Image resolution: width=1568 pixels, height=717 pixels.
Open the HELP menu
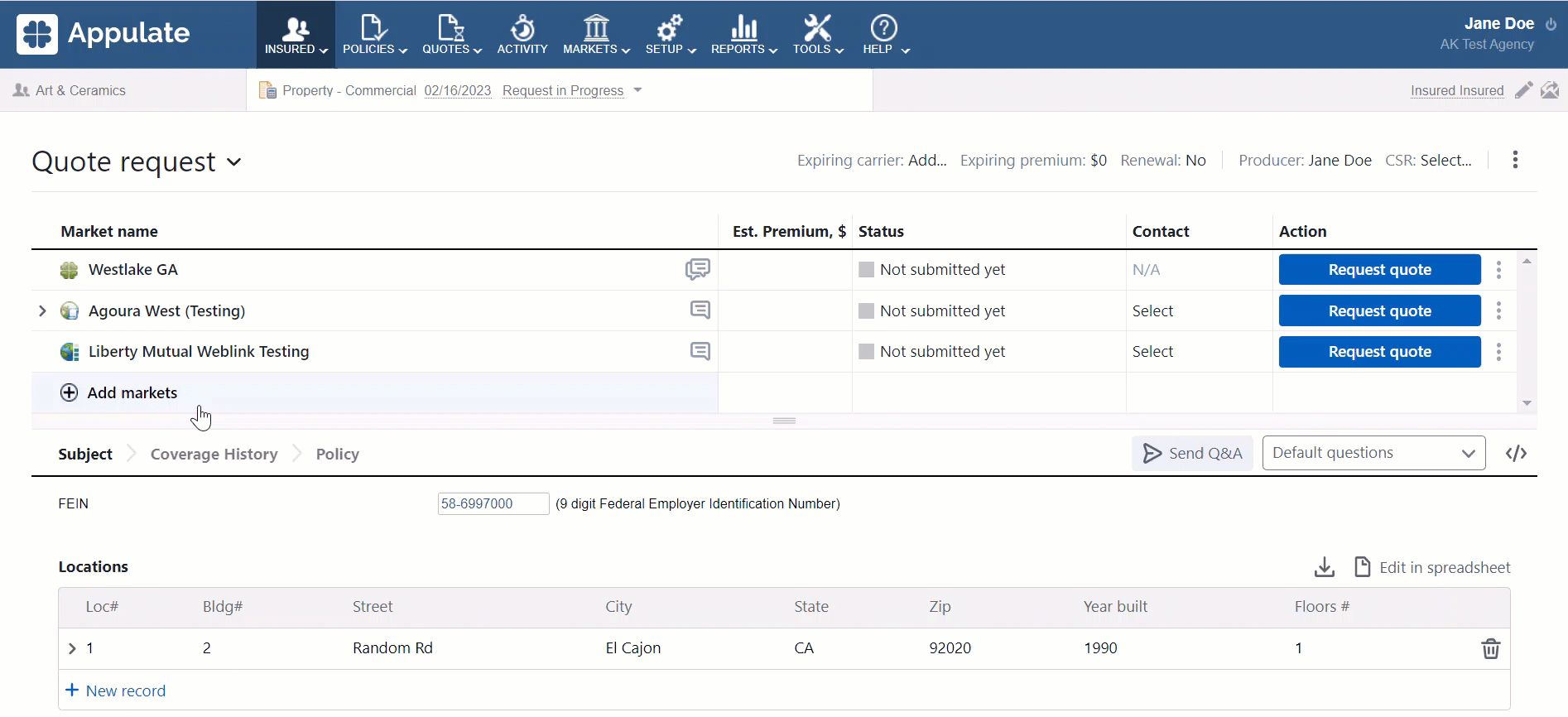885,35
